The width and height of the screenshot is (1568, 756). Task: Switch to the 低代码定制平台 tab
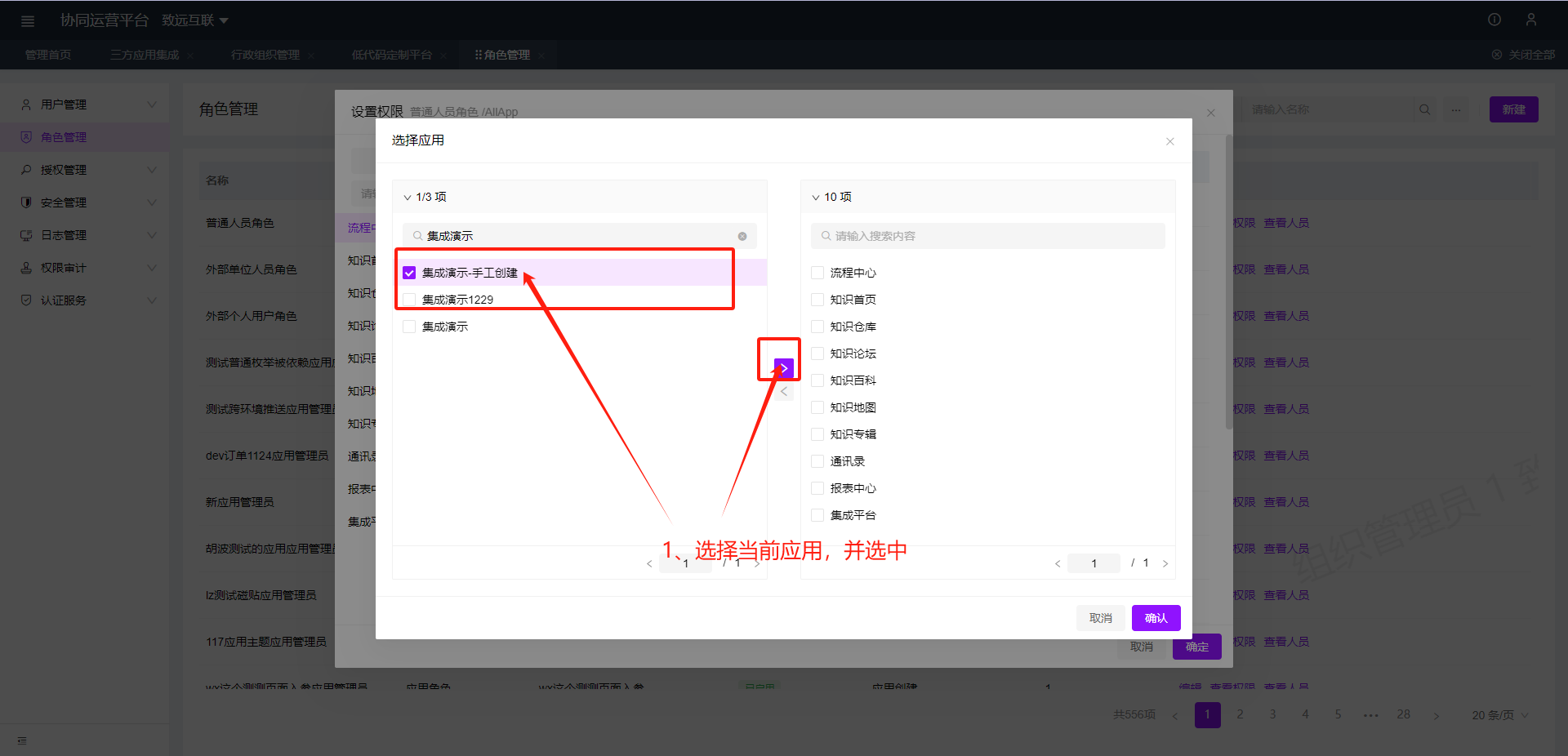[x=392, y=56]
